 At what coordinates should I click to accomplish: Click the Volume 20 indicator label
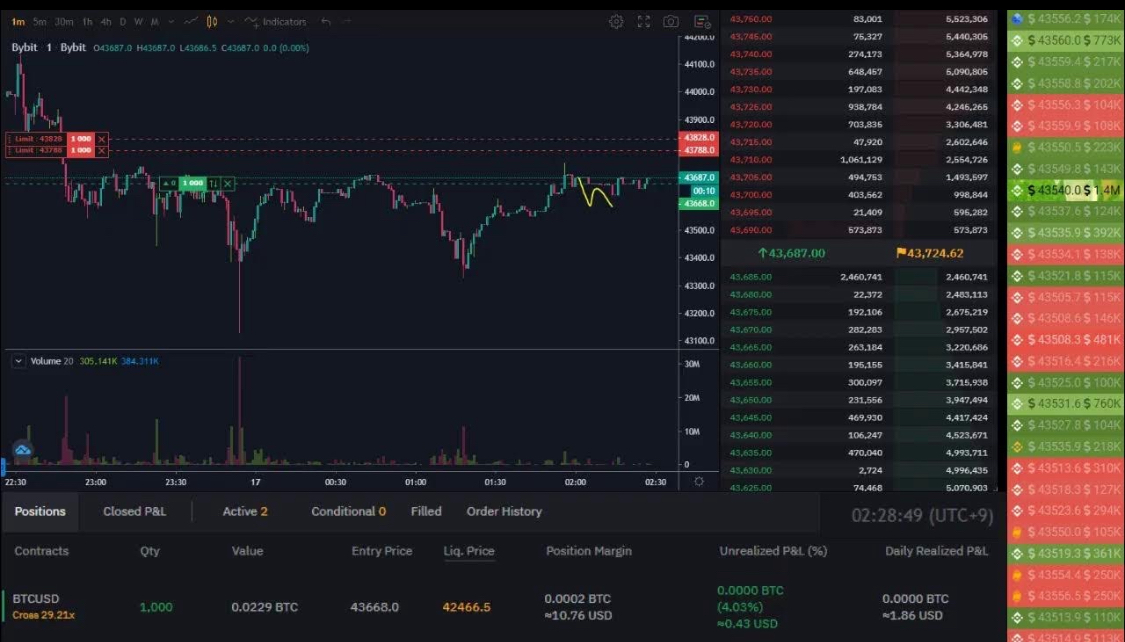52,362
